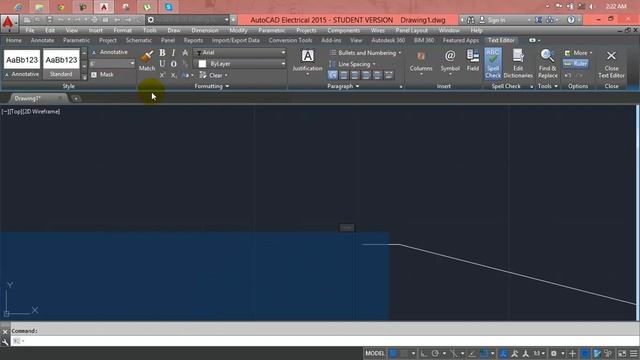Toggle grid display in status bar

[393, 353]
